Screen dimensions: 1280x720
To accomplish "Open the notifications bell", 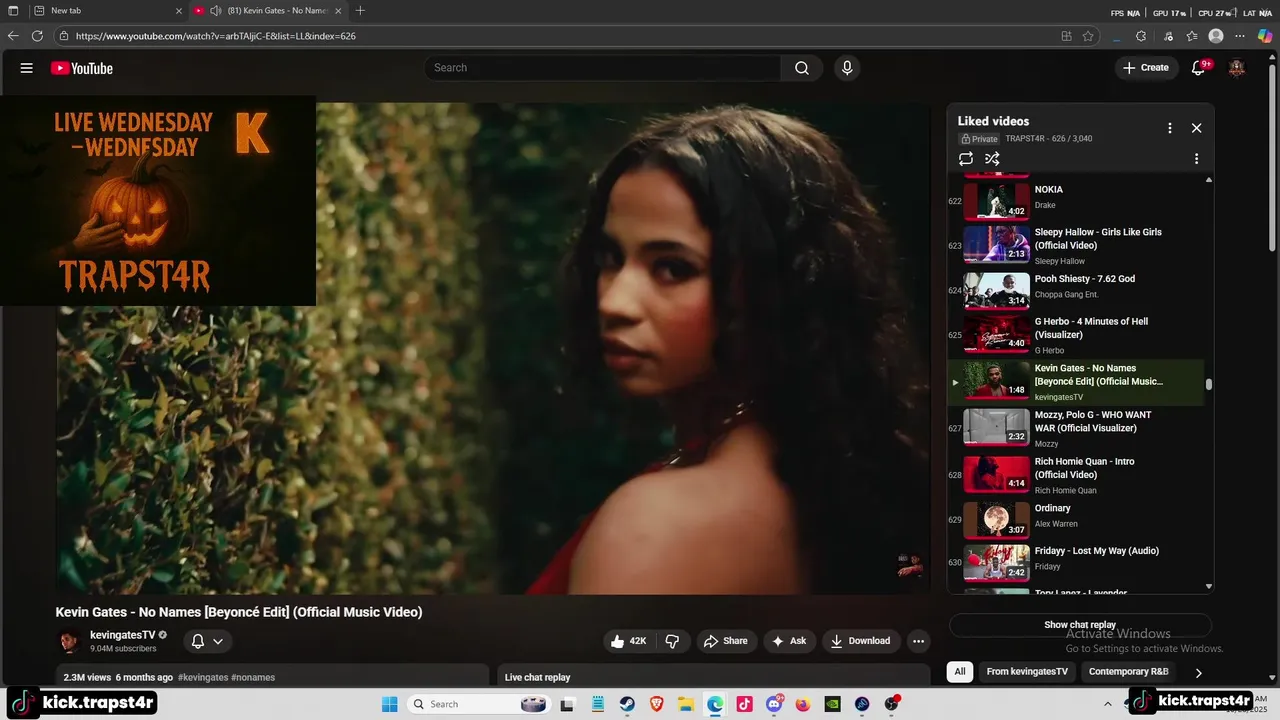I will coord(1199,68).
